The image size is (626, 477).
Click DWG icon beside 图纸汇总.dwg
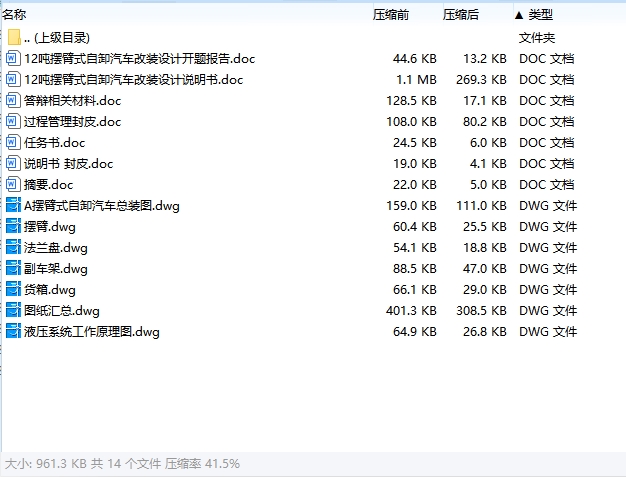click(13, 311)
